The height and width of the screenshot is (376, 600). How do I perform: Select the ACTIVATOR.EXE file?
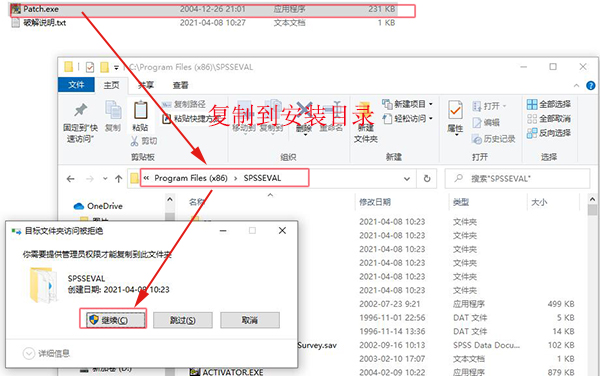(x=228, y=372)
